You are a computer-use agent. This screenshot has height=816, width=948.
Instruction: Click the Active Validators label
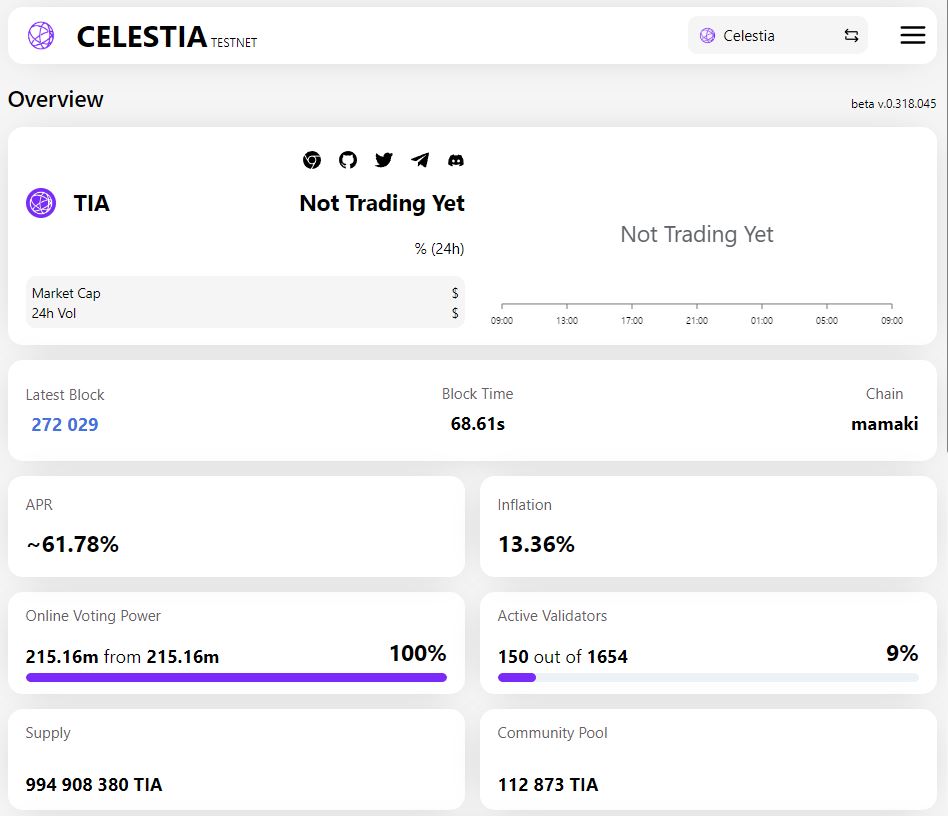click(x=552, y=615)
